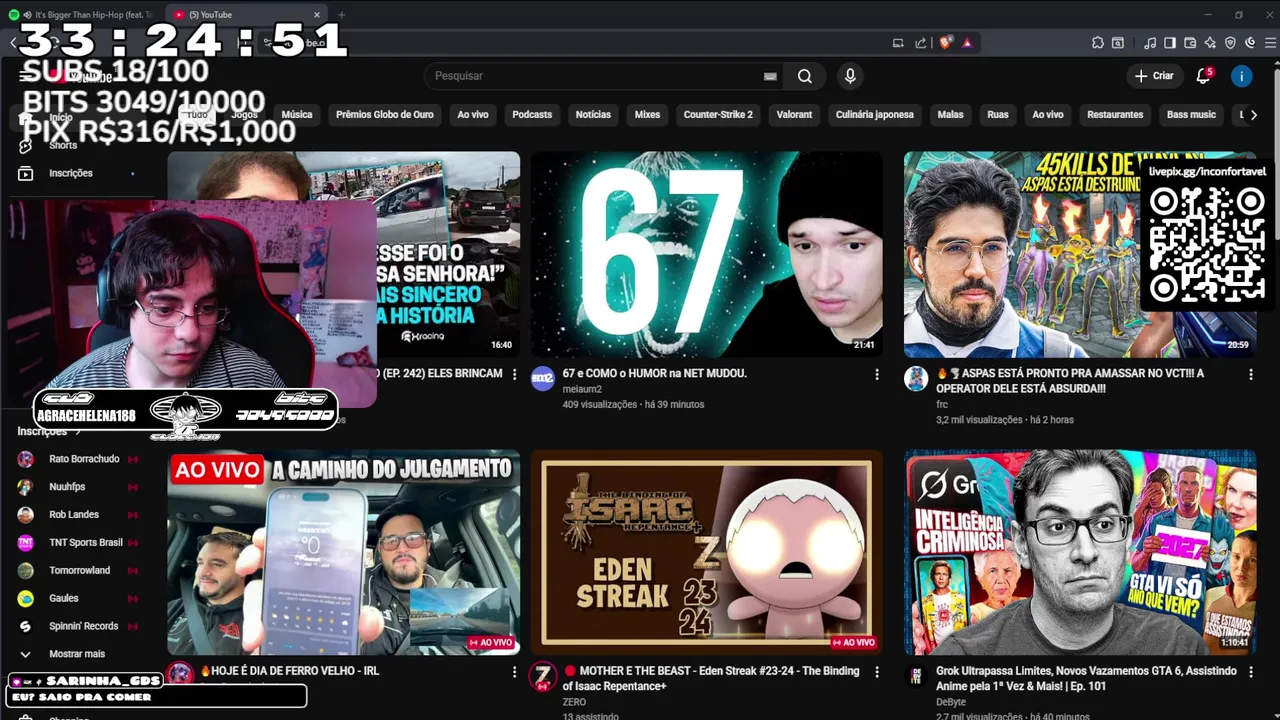Select the Música filter chip
Screen dimensions: 1280x720
(296, 115)
